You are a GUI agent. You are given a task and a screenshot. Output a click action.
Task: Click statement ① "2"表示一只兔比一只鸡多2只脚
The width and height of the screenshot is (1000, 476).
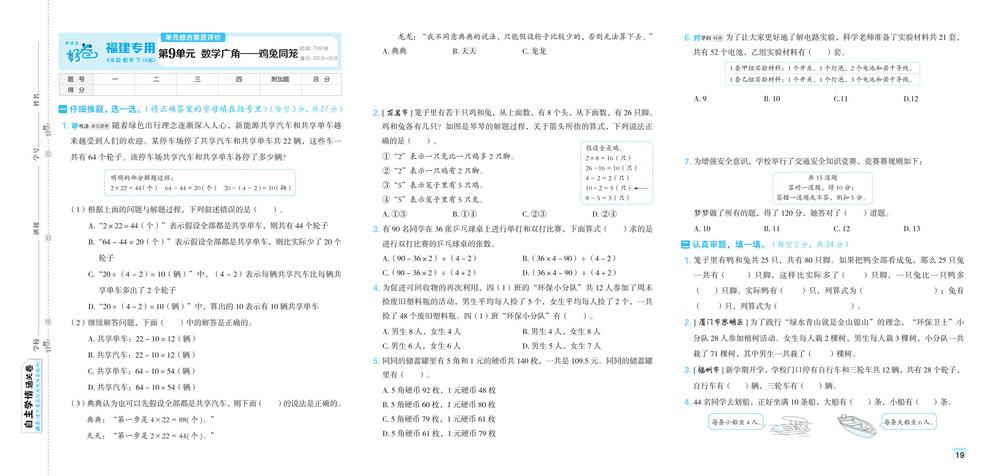coord(448,156)
